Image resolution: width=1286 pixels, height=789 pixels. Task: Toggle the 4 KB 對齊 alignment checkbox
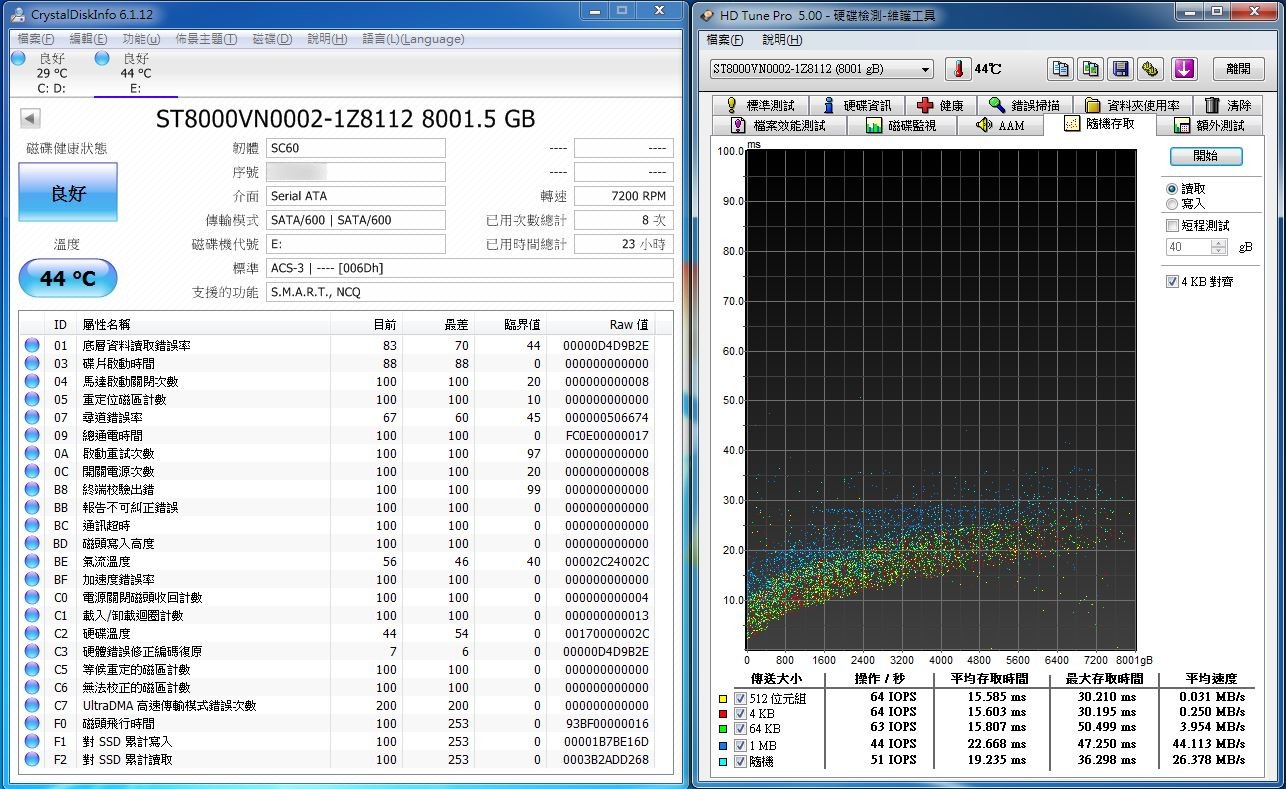(x=1173, y=282)
